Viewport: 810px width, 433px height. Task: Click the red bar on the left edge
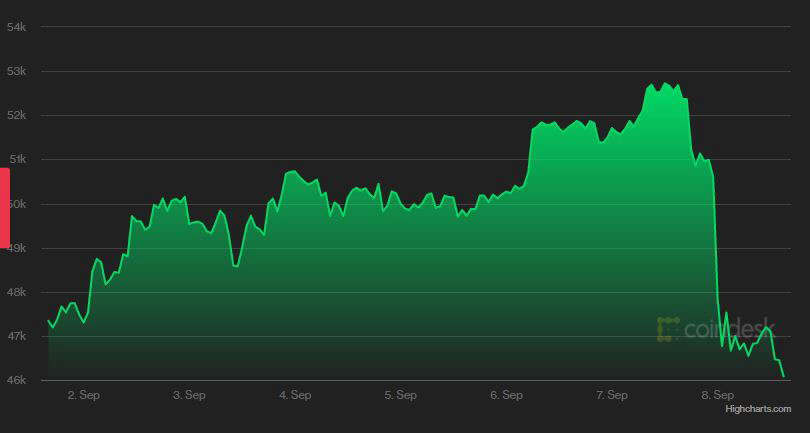point(4,208)
